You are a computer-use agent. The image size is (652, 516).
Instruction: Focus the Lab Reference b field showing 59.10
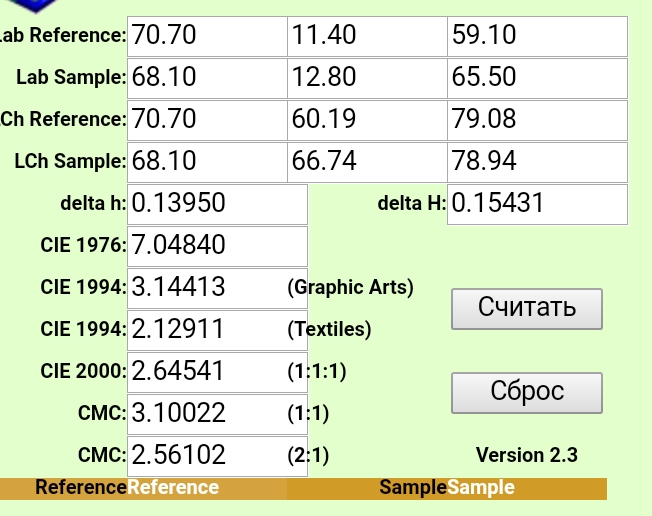point(537,36)
